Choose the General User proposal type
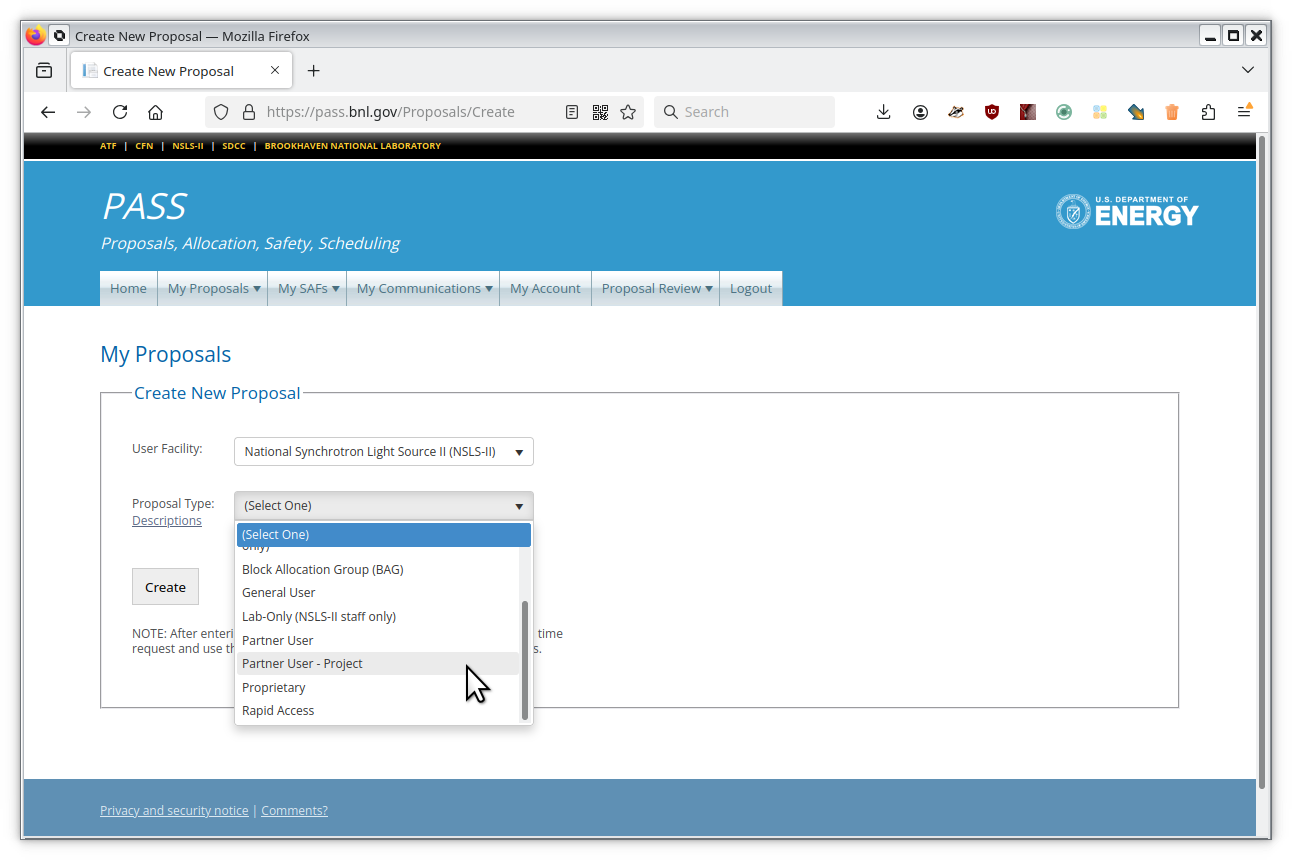 click(378, 593)
